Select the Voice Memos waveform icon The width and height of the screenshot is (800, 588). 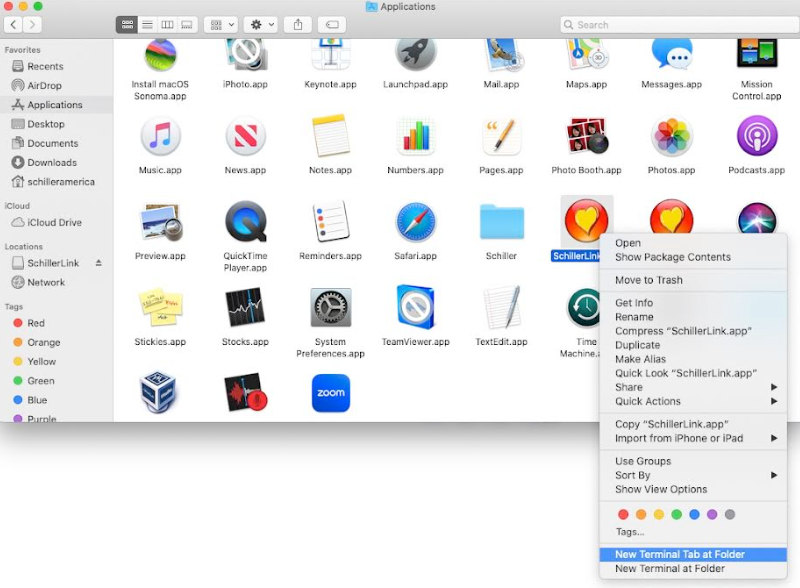click(246, 392)
